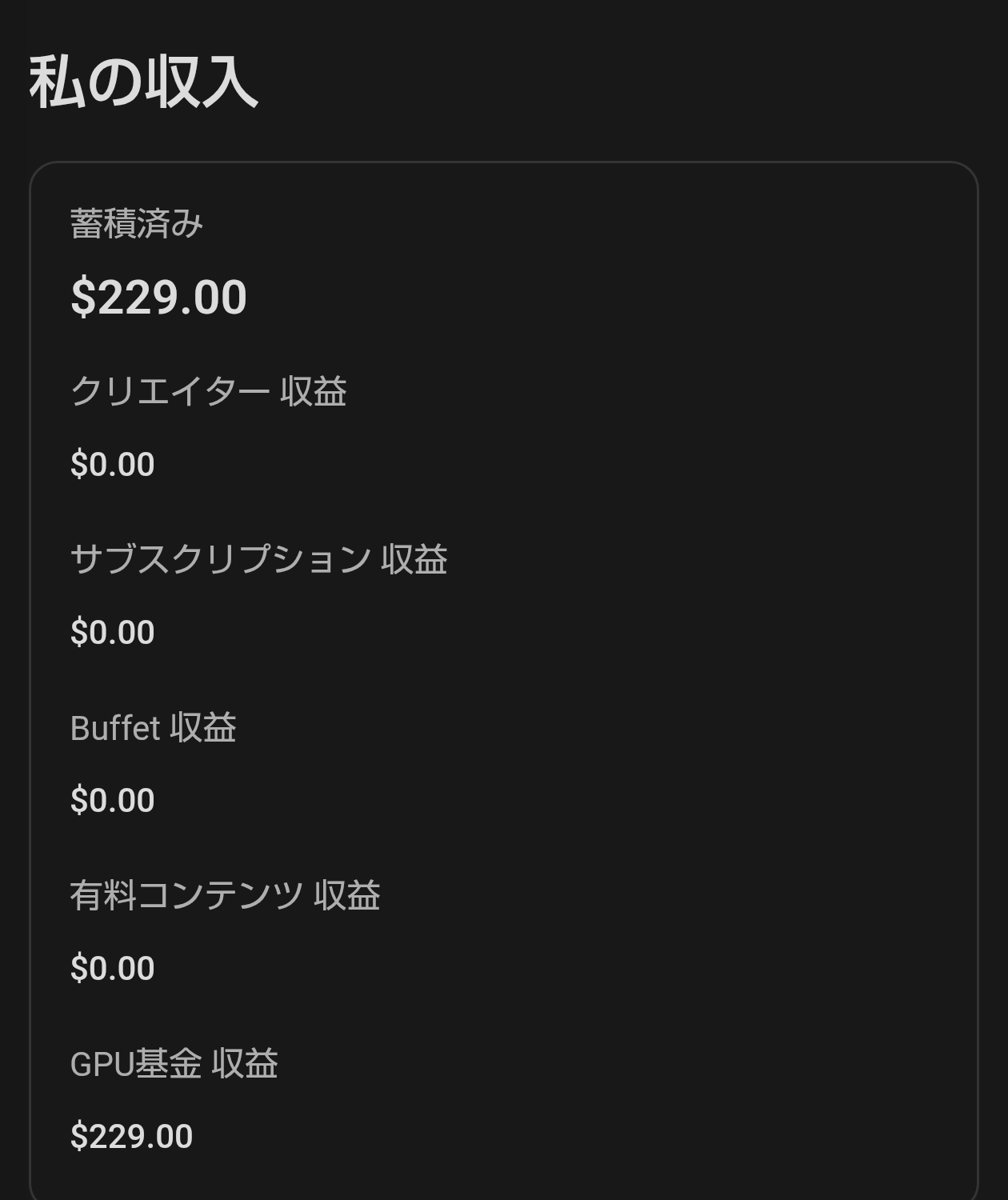The image size is (1008, 1200).
Task: Click the word サブスクリプション
Action: 220,559
